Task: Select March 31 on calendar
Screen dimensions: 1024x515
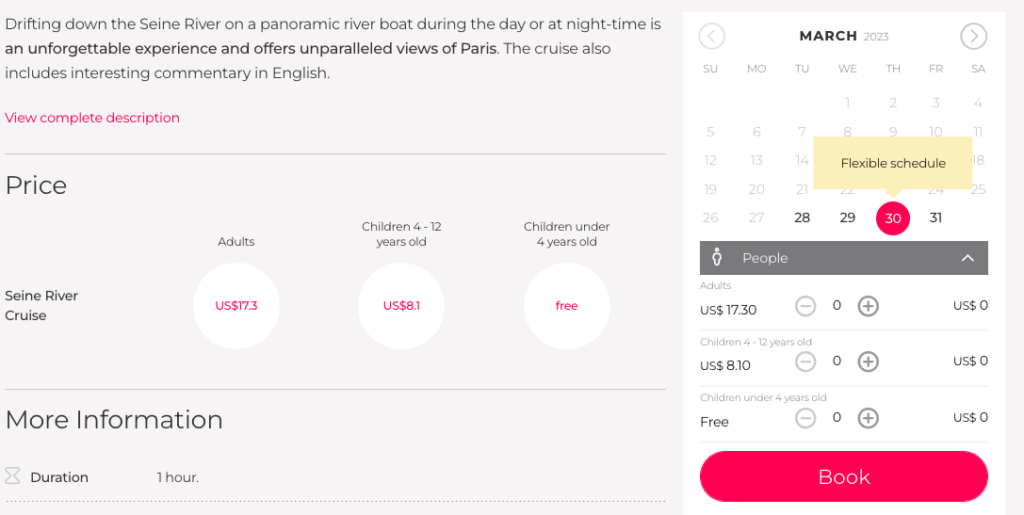Action: (x=935, y=218)
